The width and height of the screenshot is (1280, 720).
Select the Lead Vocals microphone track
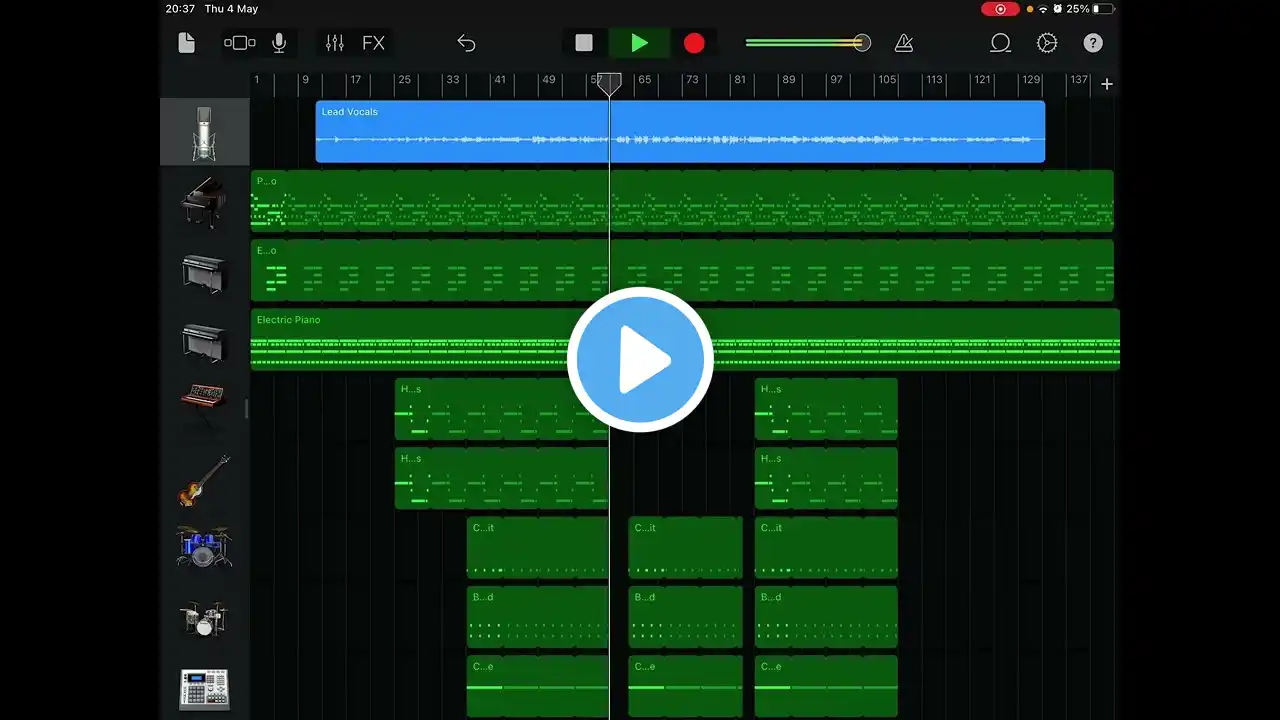pyautogui.click(x=204, y=132)
